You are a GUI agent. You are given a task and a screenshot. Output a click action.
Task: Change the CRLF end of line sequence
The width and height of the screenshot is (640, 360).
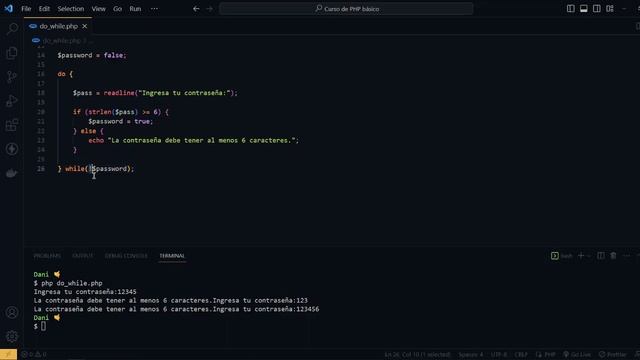tap(521, 354)
